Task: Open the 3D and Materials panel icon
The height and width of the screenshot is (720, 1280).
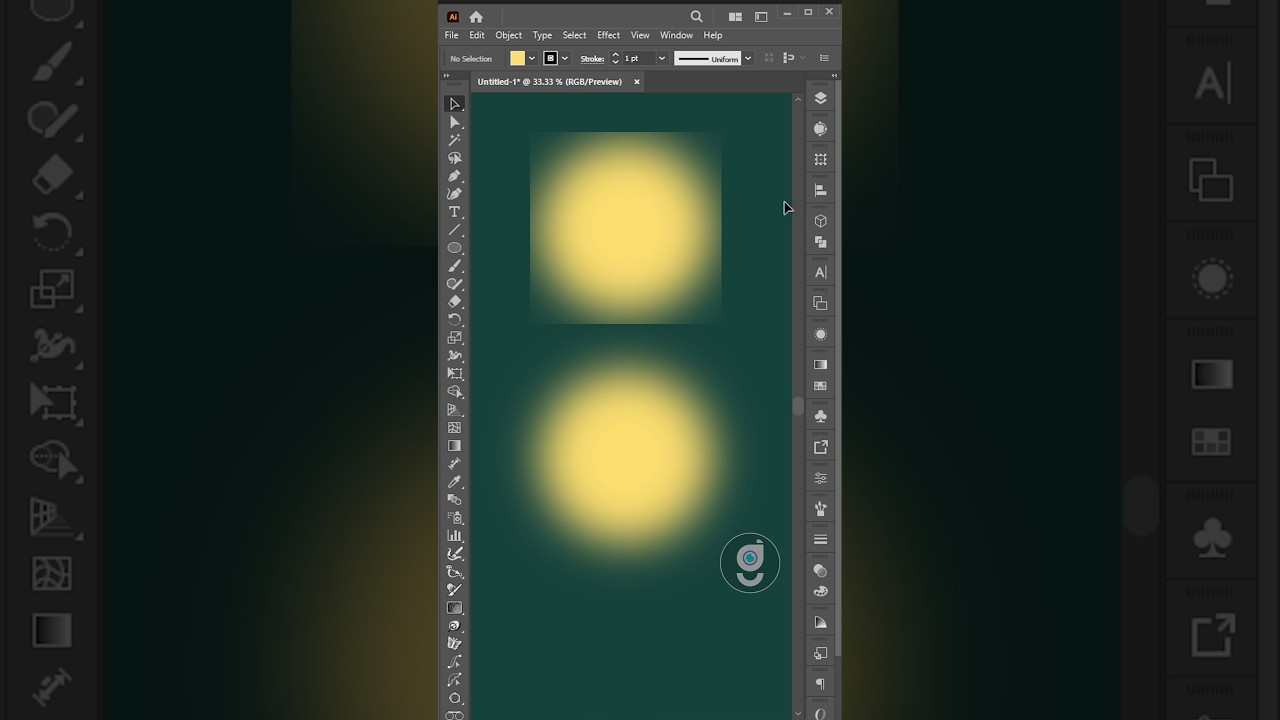Action: (820, 221)
